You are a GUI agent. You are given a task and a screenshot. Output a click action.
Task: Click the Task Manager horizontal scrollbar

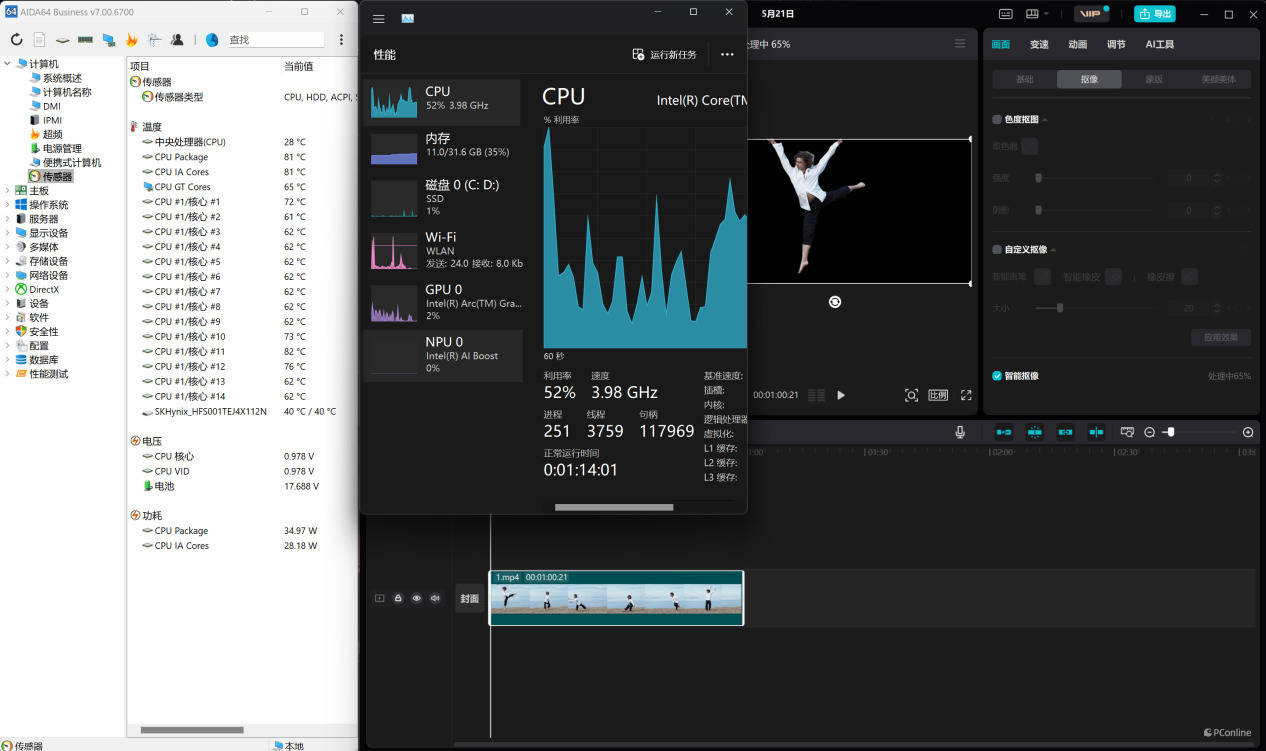(x=614, y=507)
